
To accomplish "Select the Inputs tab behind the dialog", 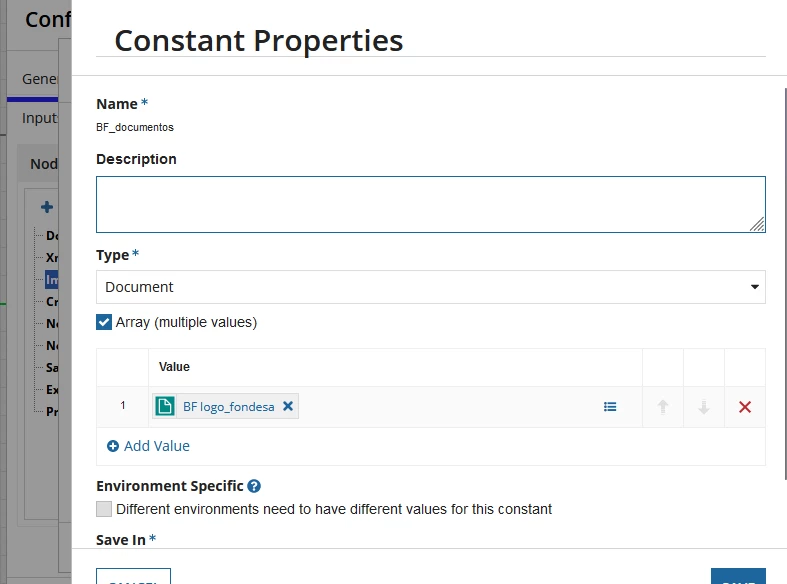I will coord(40,118).
